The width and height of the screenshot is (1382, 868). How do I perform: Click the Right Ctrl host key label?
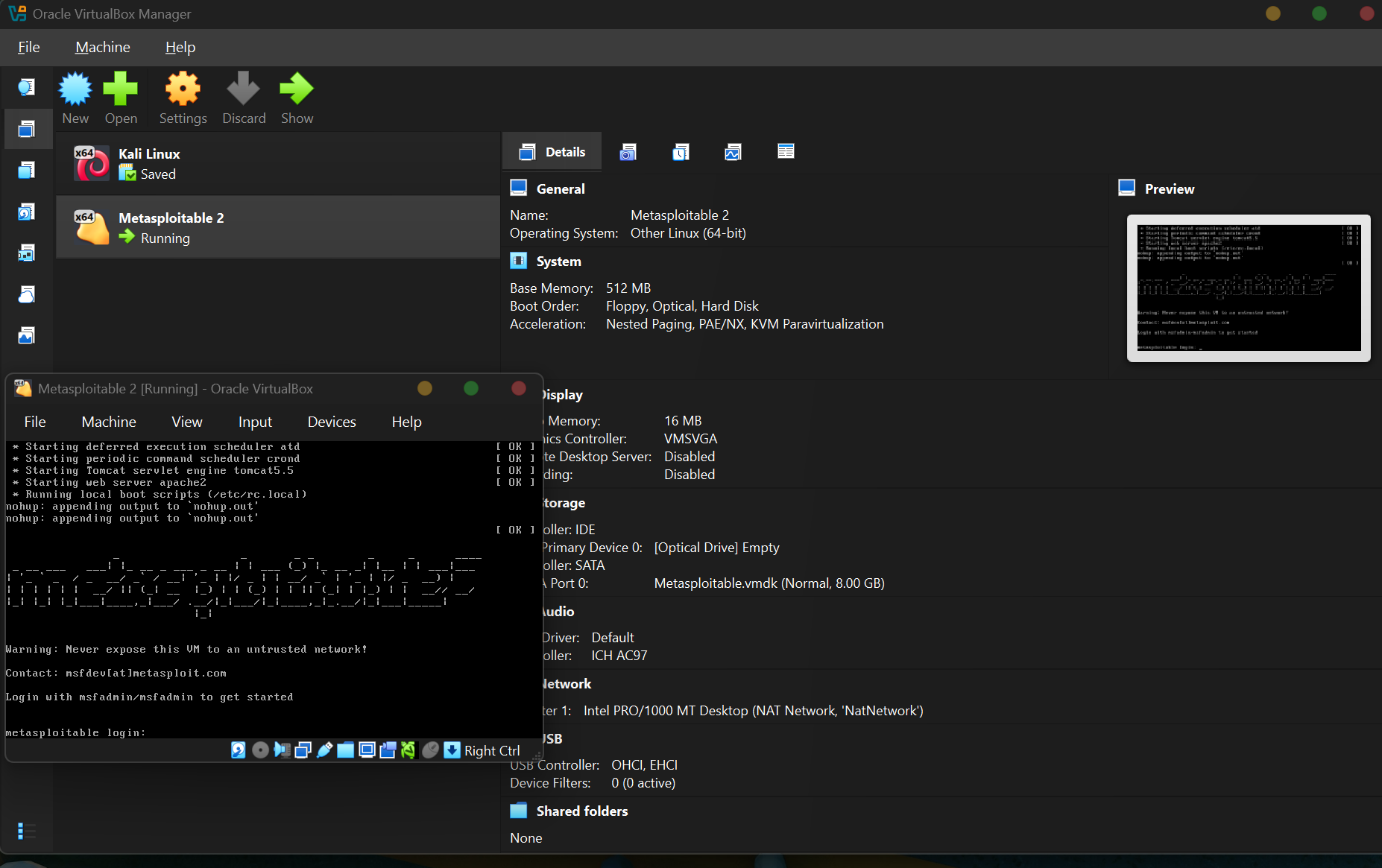point(492,751)
